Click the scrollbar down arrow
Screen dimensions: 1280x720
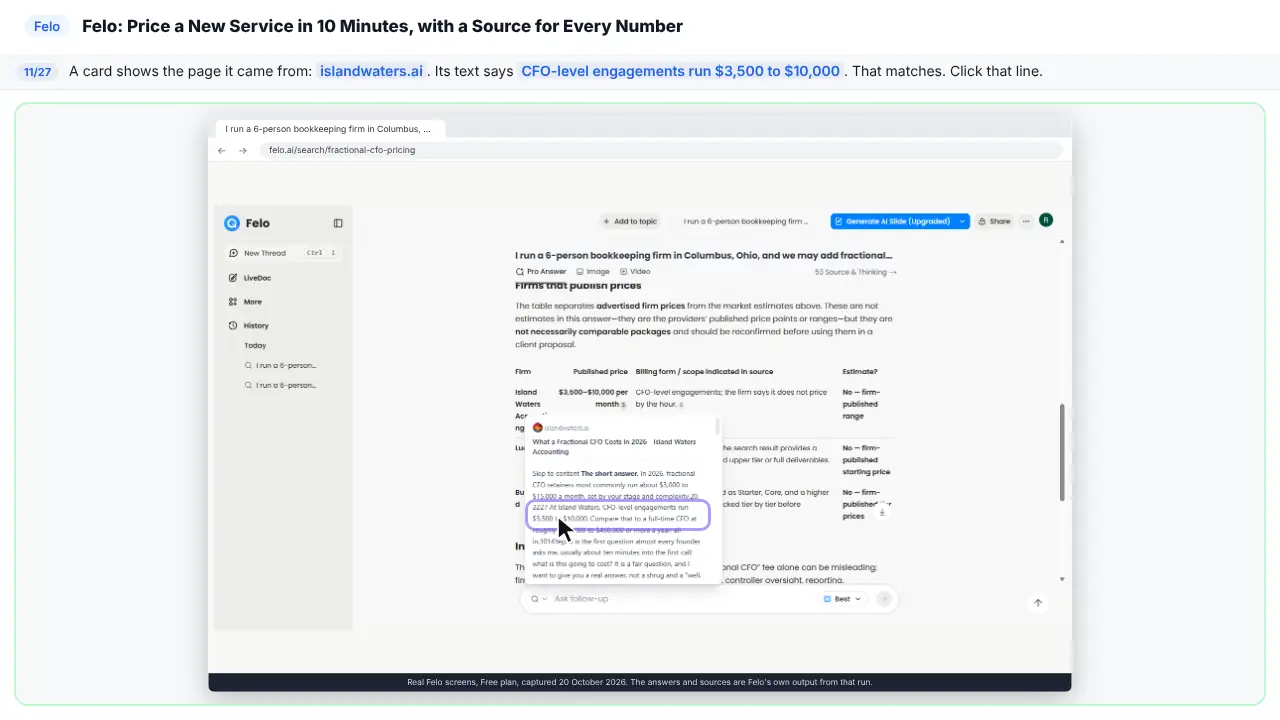(1061, 579)
